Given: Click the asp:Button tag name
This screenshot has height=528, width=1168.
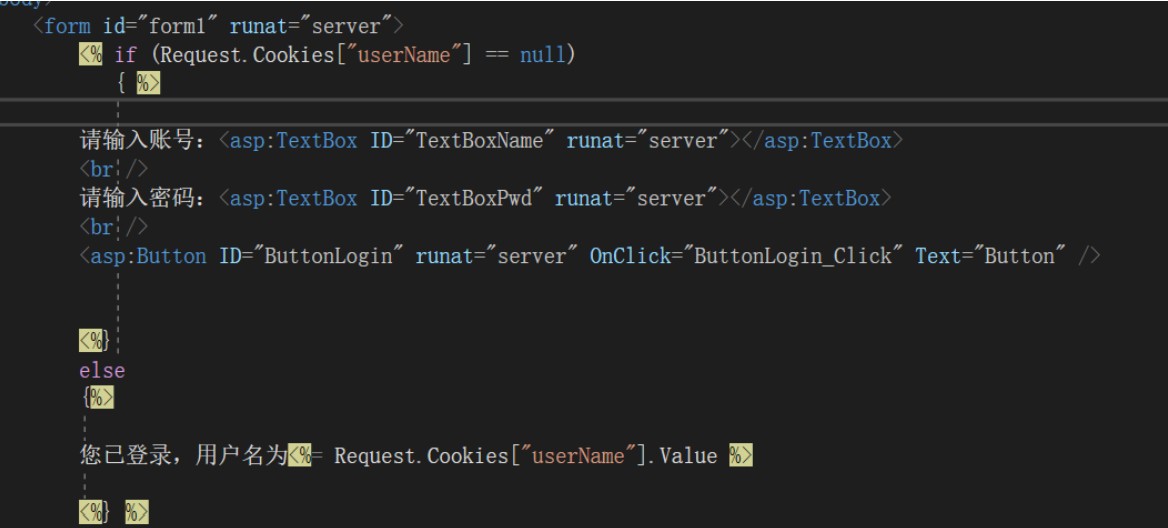Looking at the screenshot, I should 148,256.
